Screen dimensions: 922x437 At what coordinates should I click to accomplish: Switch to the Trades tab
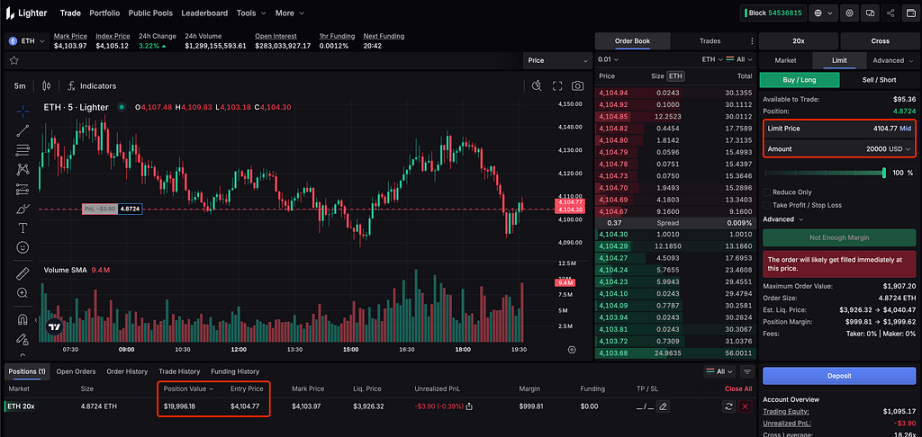tap(710, 41)
